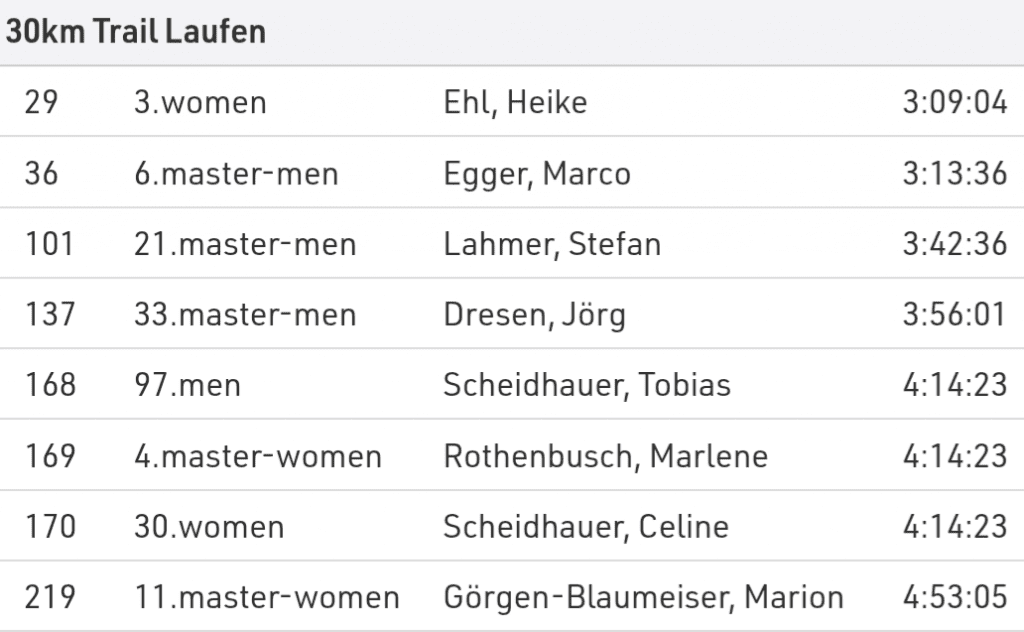This screenshot has height=632, width=1024.
Task: Click the 6.master-men category label
Action: [x=236, y=174]
